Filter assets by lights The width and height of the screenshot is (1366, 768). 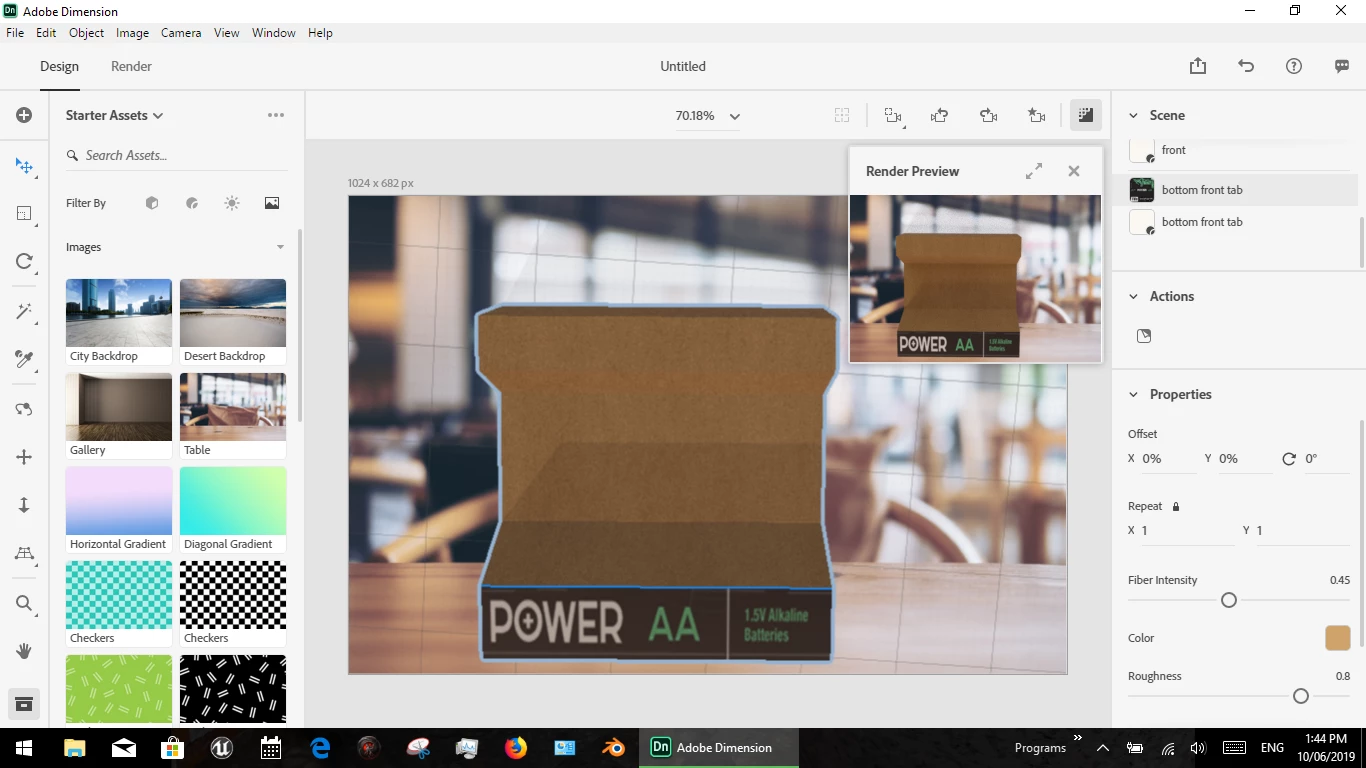pyautogui.click(x=232, y=203)
